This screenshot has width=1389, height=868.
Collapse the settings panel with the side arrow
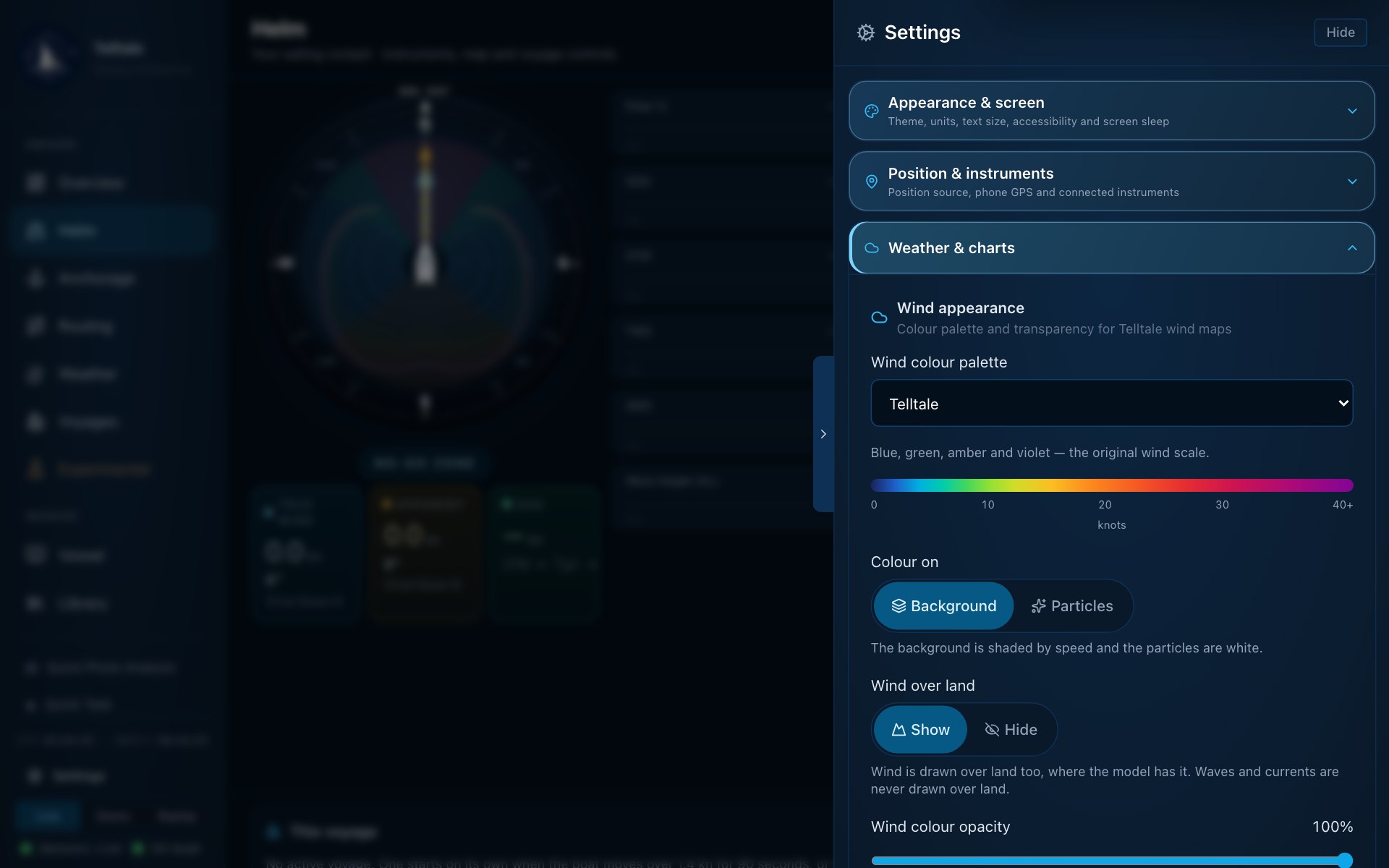(x=823, y=434)
